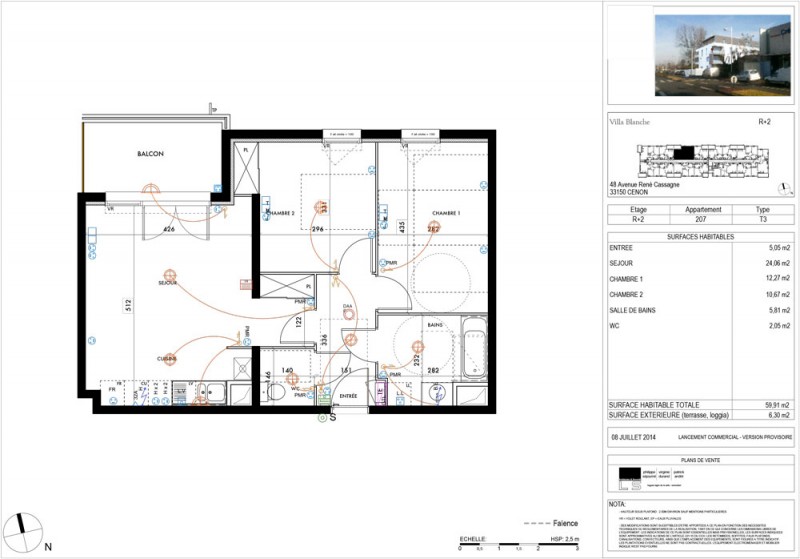
Task: Click the 140 dimension in the WC
Action: 287,370
